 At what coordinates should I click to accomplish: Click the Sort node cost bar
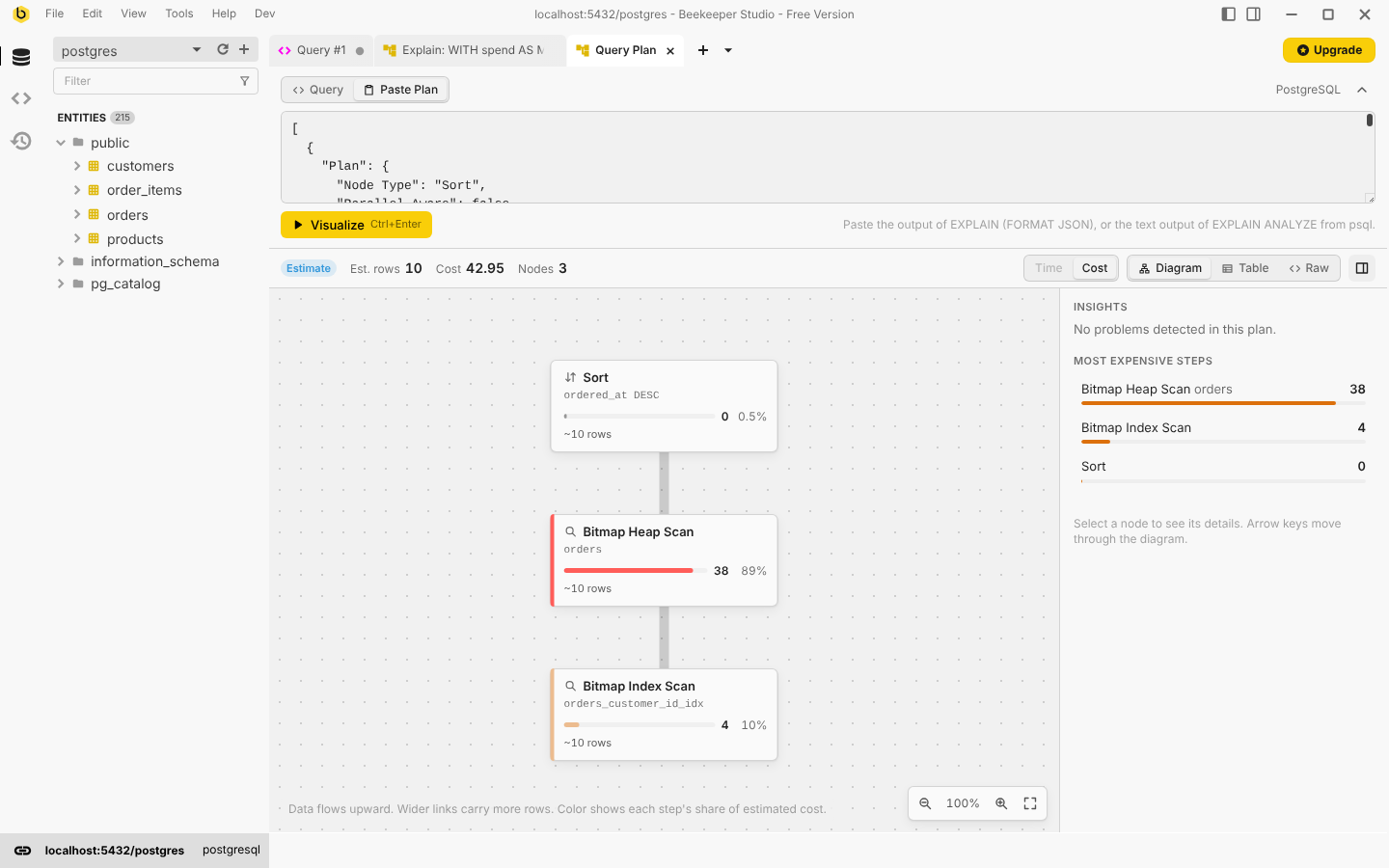tap(640, 417)
